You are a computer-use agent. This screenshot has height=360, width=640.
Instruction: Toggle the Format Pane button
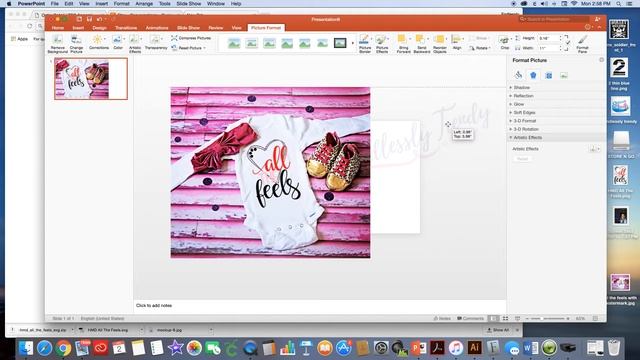coord(582,44)
